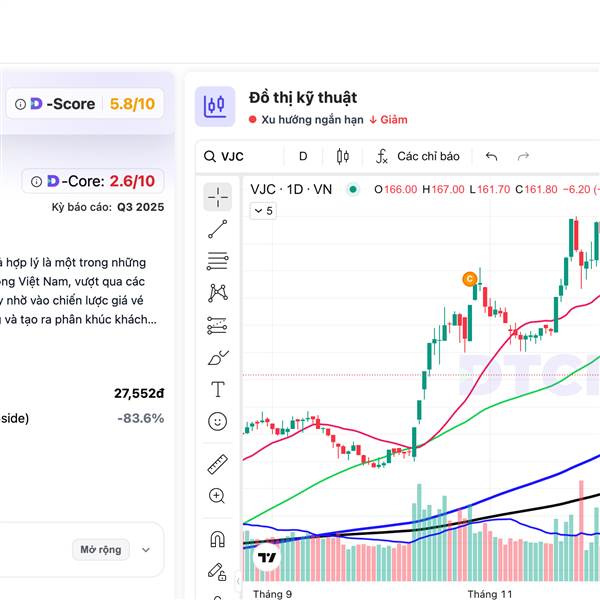Select the chart patterns tool

[x=217, y=293]
